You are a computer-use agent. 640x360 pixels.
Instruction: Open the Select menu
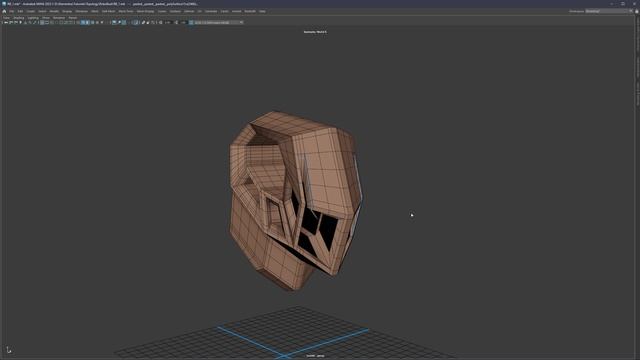tap(42, 11)
